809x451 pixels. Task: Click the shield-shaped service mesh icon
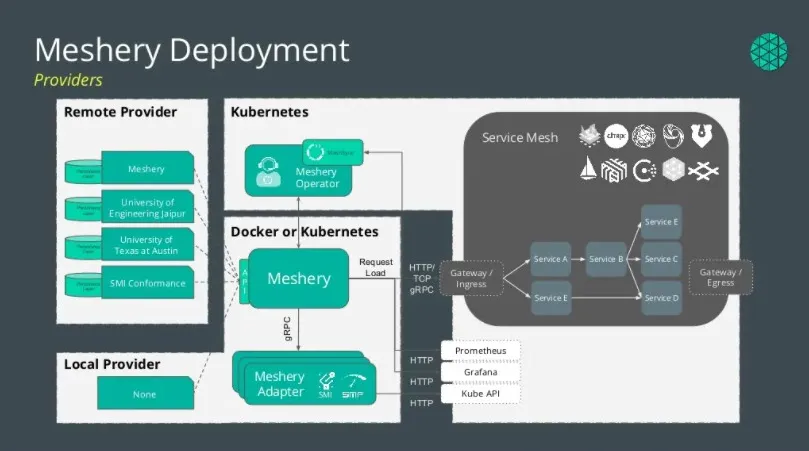[702, 136]
